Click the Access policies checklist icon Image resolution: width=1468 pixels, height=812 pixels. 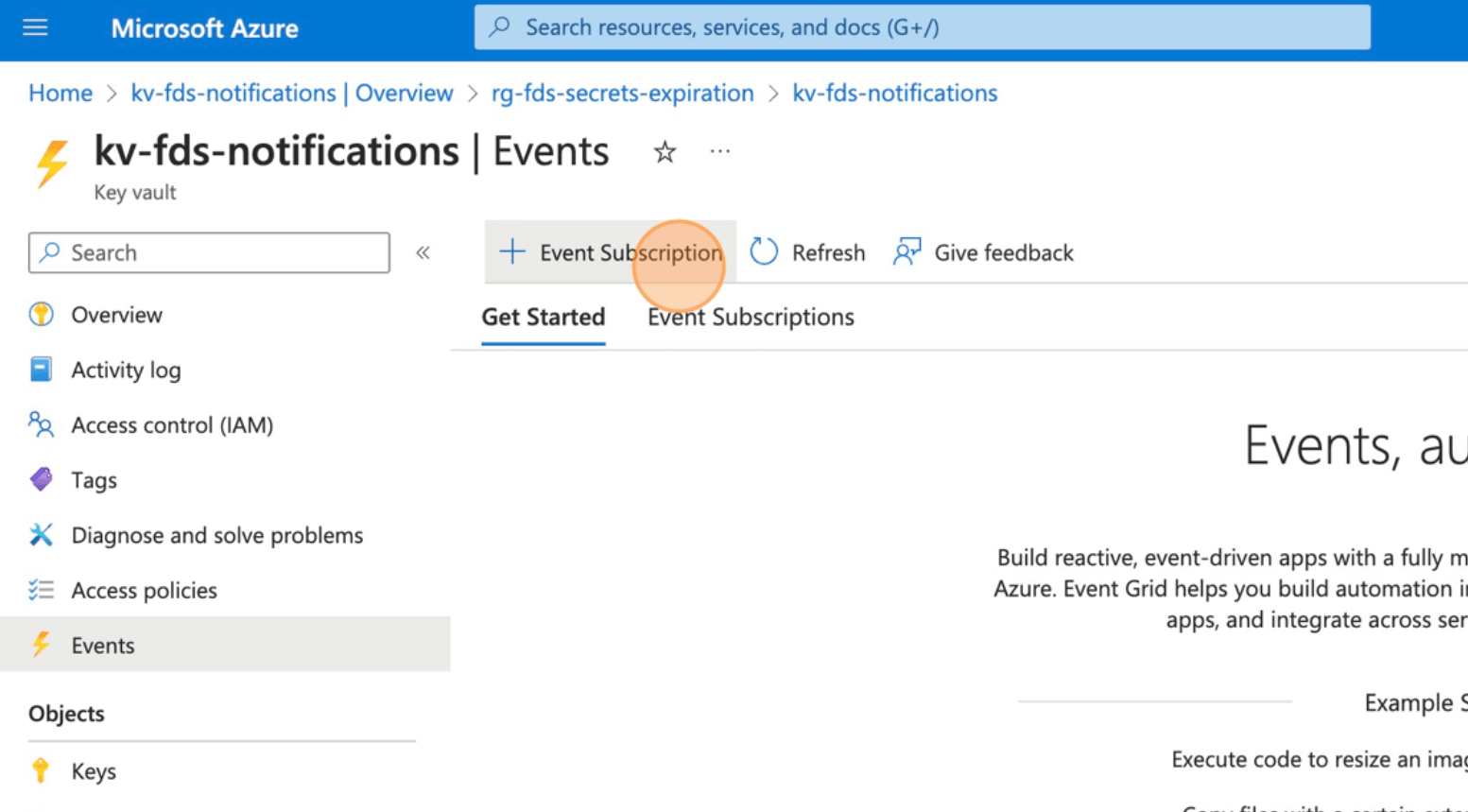pyautogui.click(x=41, y=590)
